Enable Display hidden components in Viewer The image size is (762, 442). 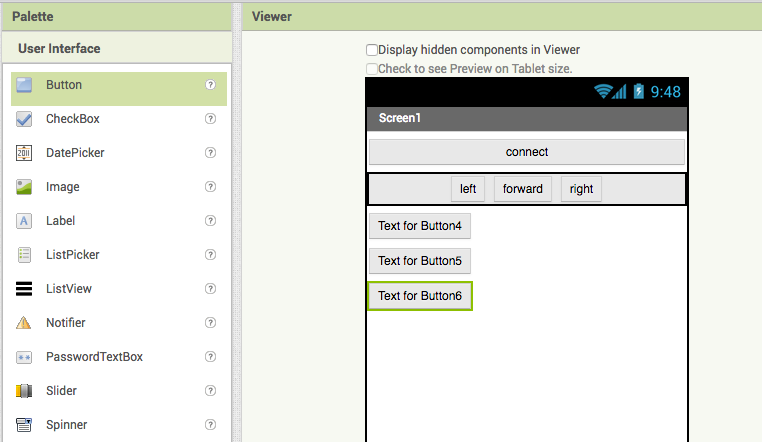coord(372,49)
